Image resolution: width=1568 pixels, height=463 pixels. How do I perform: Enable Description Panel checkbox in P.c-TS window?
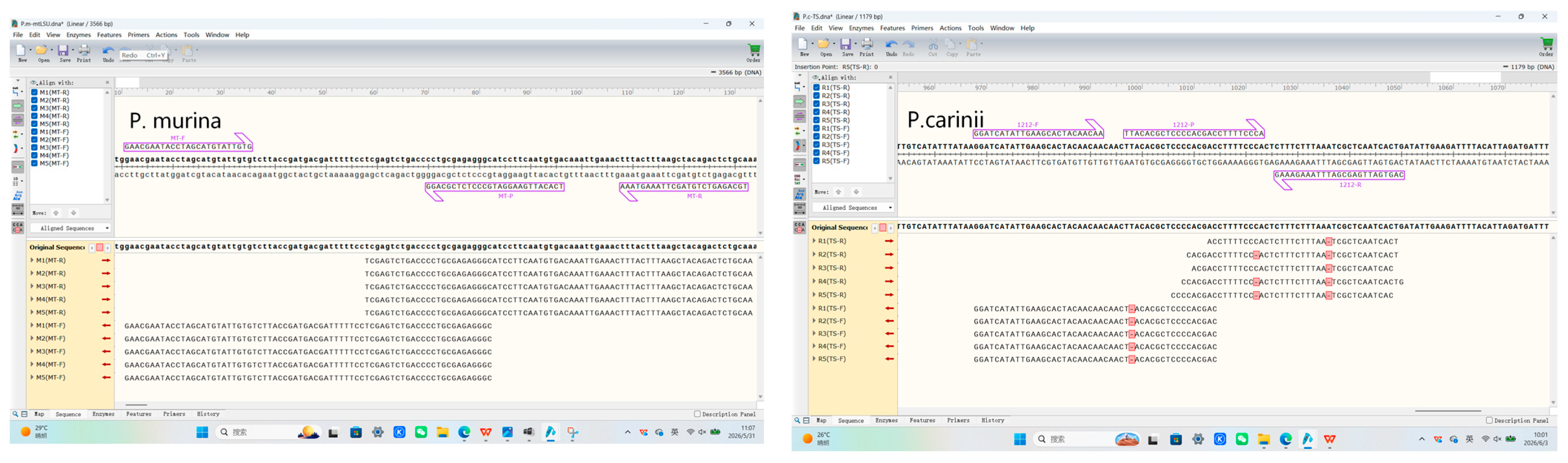1489,420
